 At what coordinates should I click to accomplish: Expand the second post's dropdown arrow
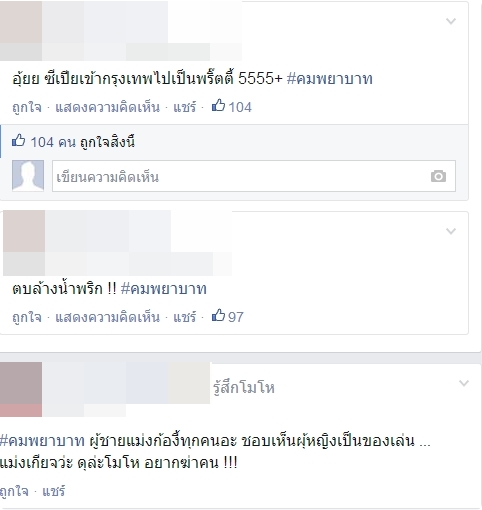[451, 231]
